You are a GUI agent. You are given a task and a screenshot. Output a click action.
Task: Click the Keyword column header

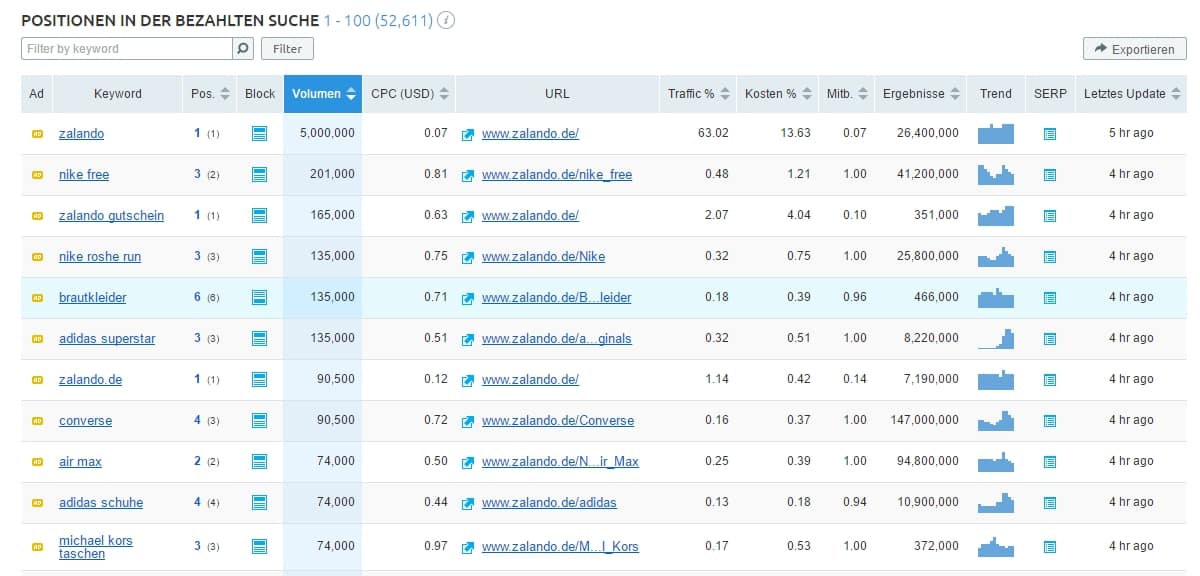(x=118, y=94)
